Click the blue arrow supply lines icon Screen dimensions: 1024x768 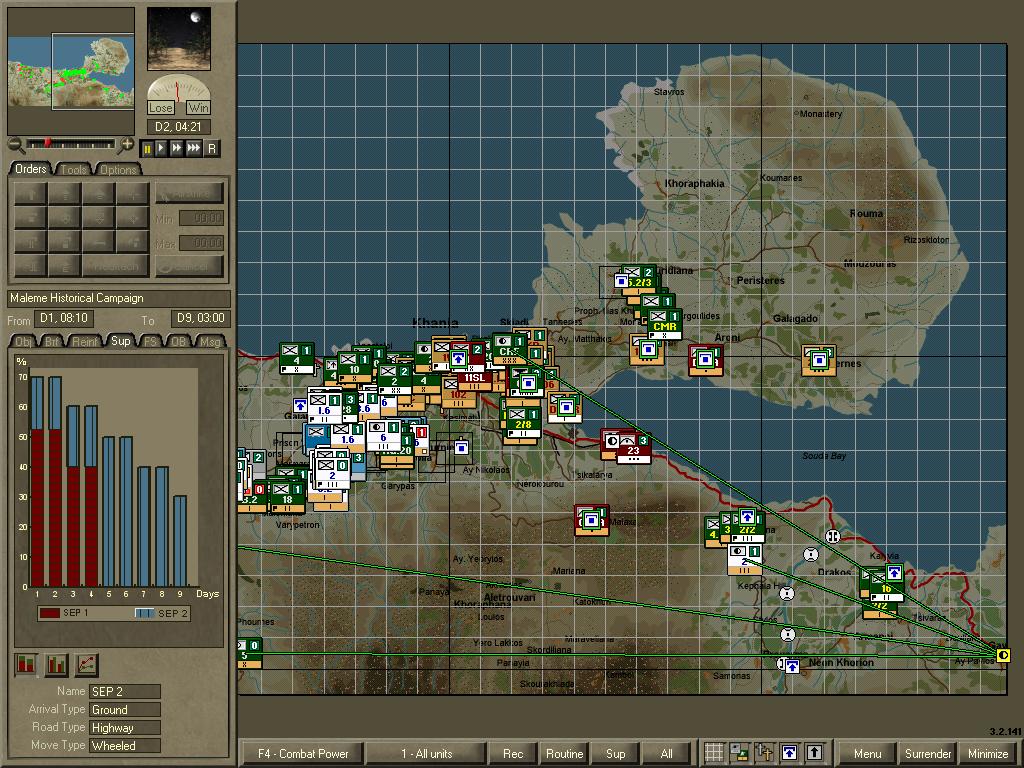pos(789,752)
